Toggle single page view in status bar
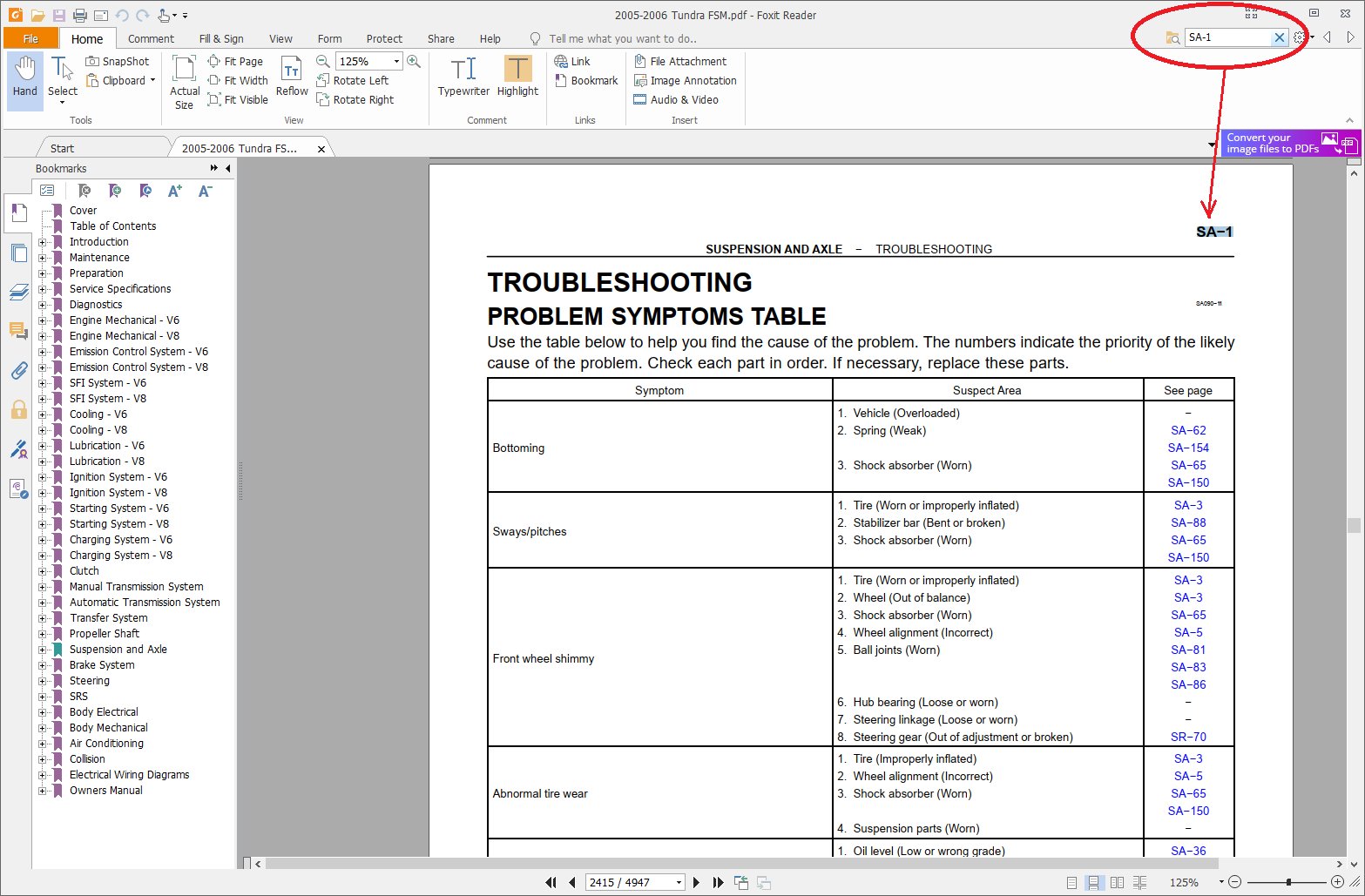Viewport: 1365px width, 896px height. click(x=1071, y=882)
